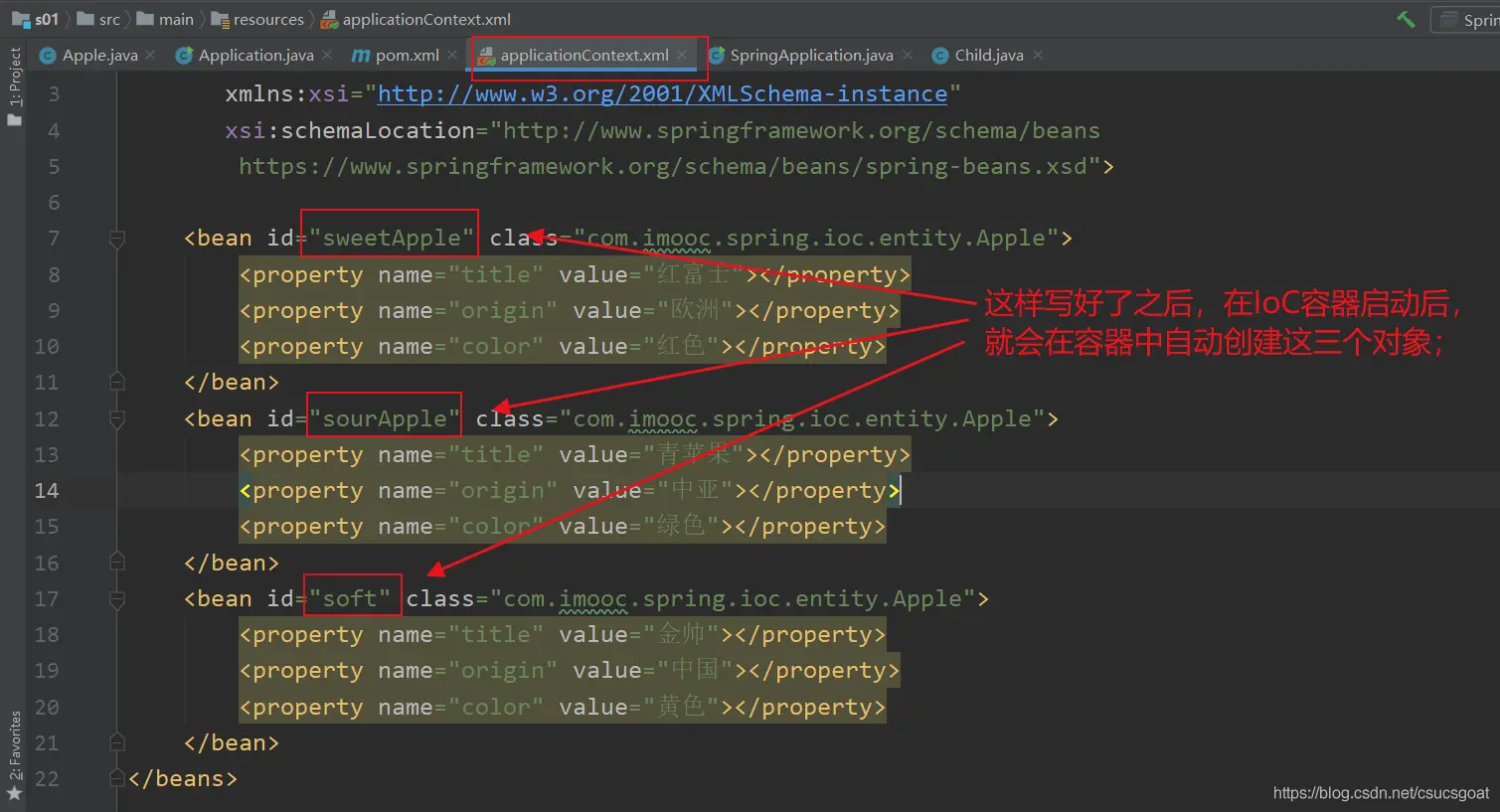Open the Project tool window sidebar button
This screenshot has width=1500, height=812.
click(14, 86)
